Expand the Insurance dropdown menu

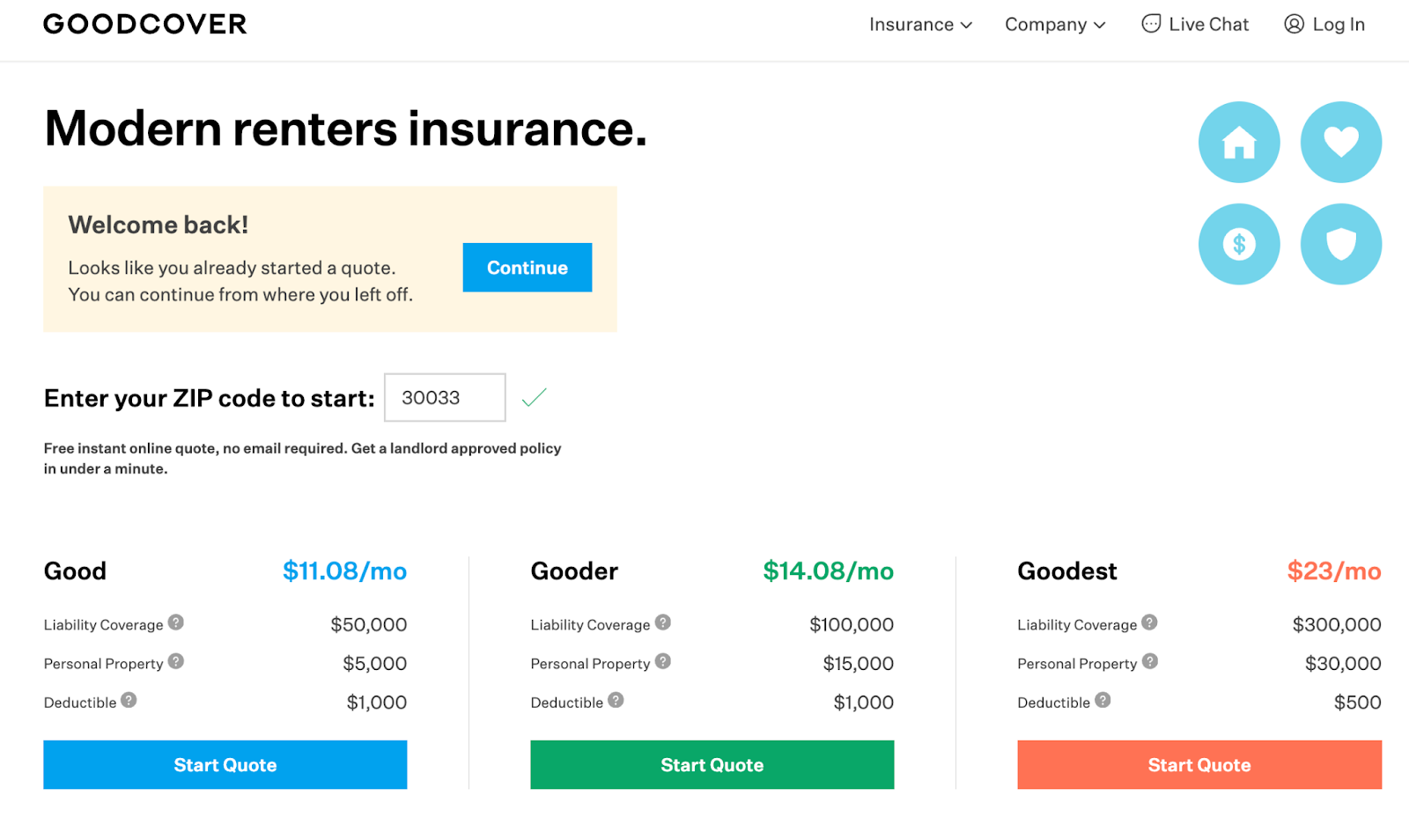point(920,25)
